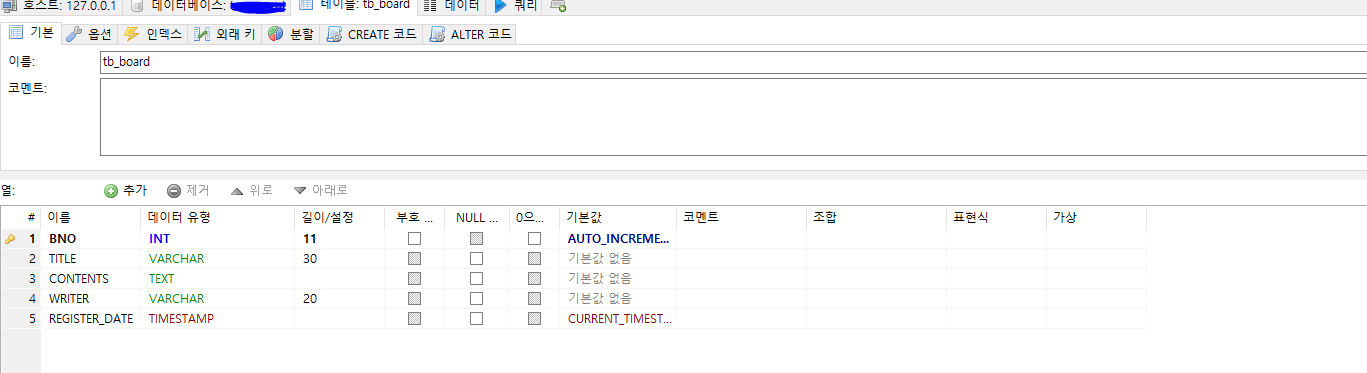This screenshot has width=1367, height=373.
Task: Open the INT data type cell of BNO
Action: tap(217, 239)
